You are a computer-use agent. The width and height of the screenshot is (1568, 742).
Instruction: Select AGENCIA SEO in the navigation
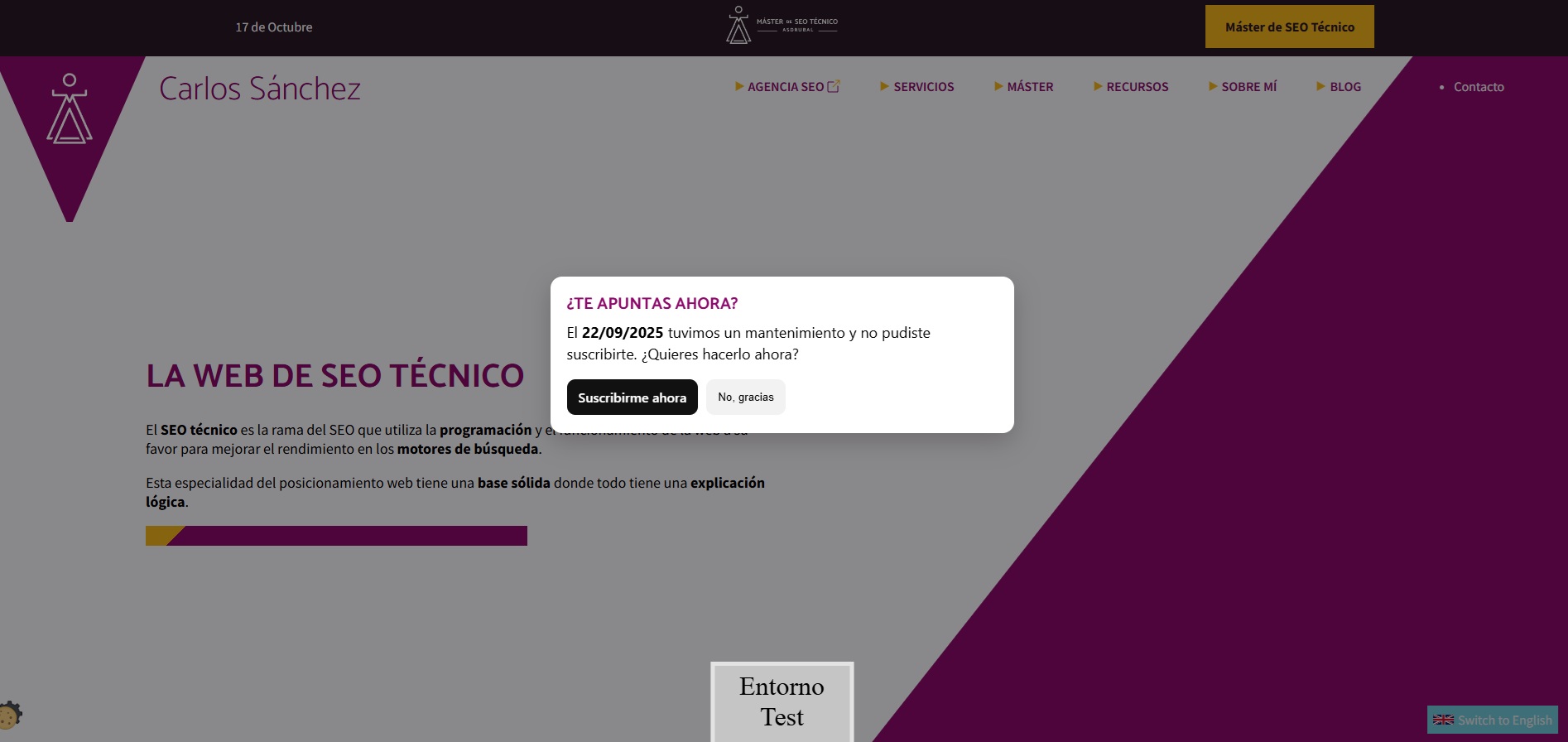point(785,87)
